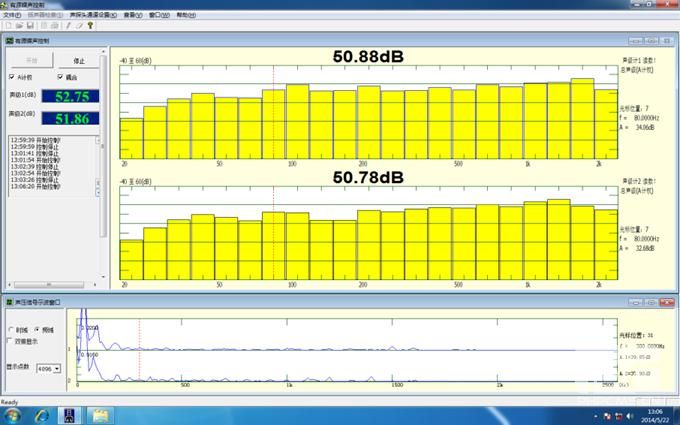Image resolution: width=680 pixels, height=425 pixels.
Task: Click the green icon of the lower oscilloscope window
Action: pos(10,302)
